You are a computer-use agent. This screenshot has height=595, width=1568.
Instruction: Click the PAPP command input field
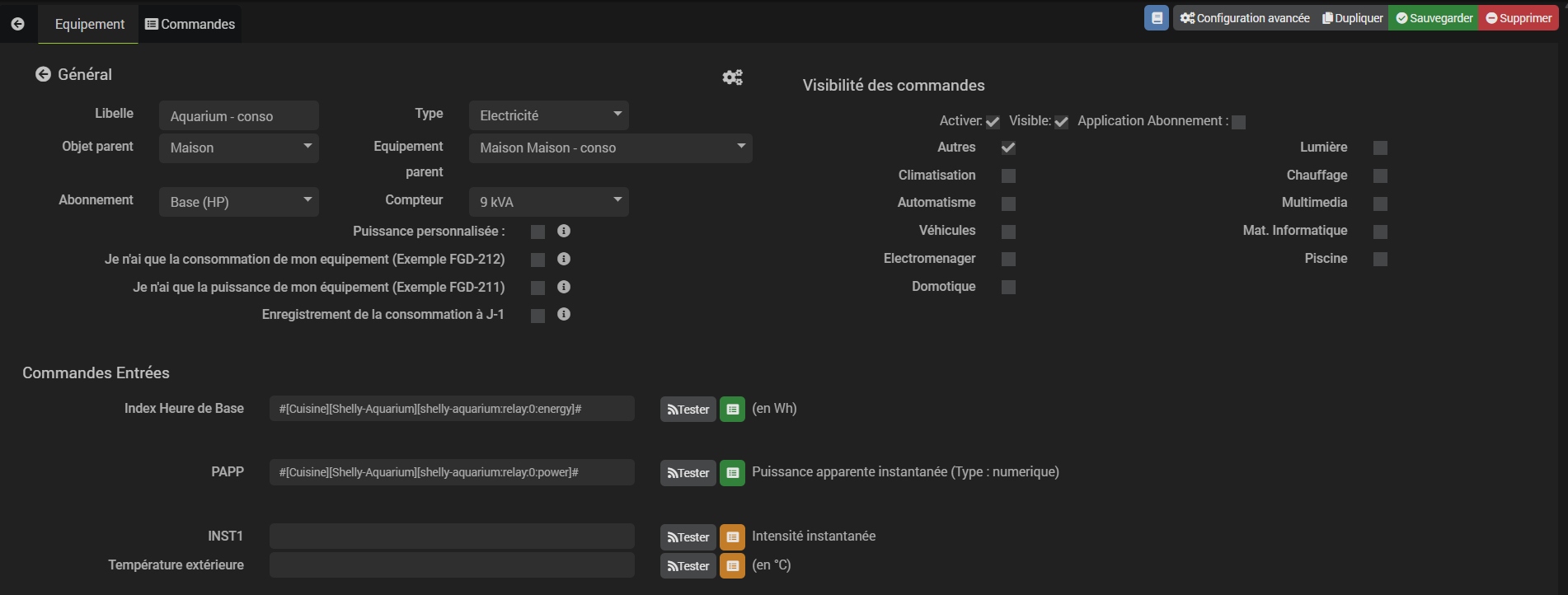[452, 472]
